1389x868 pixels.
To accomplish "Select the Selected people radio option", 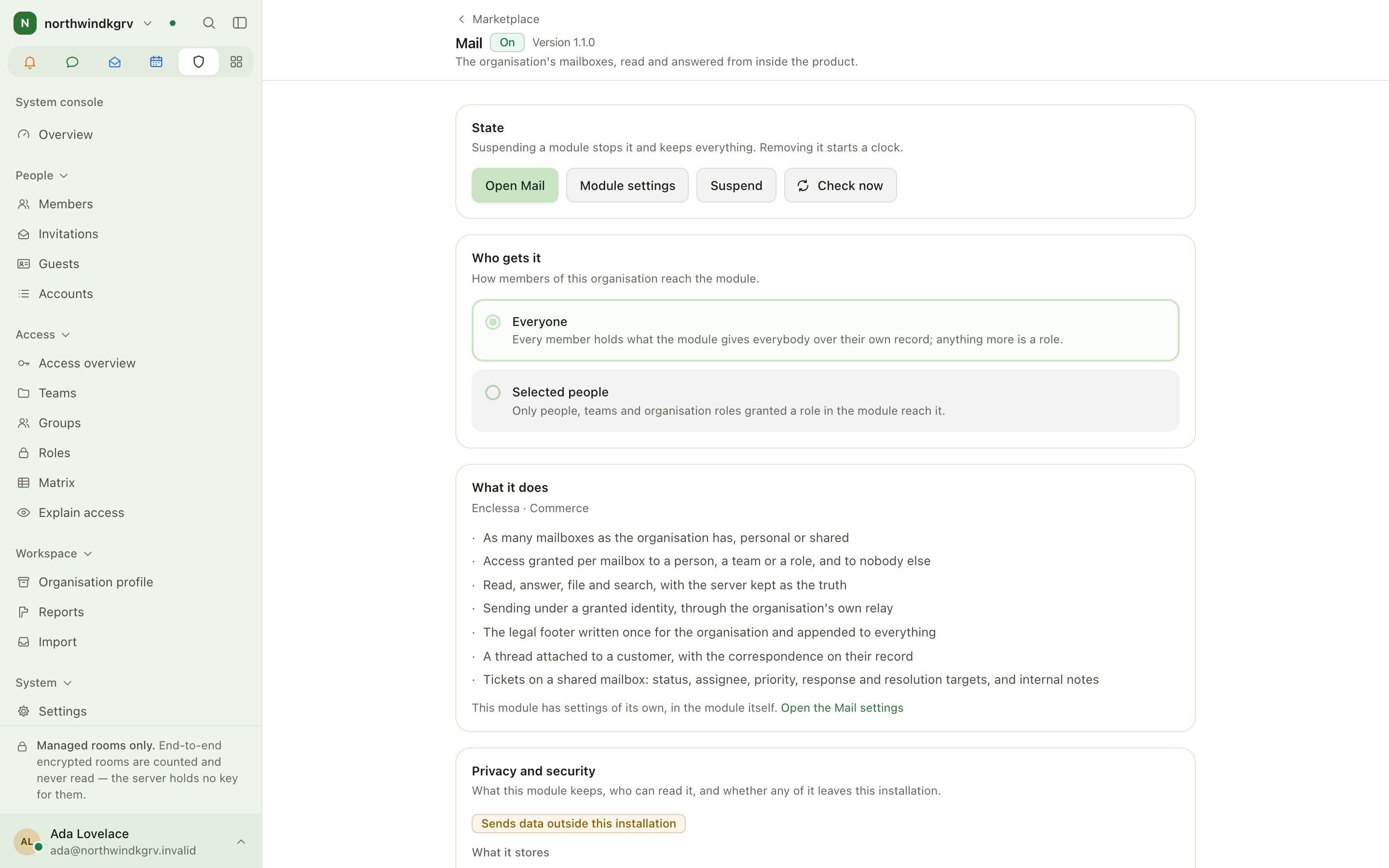I will (493, 393).
